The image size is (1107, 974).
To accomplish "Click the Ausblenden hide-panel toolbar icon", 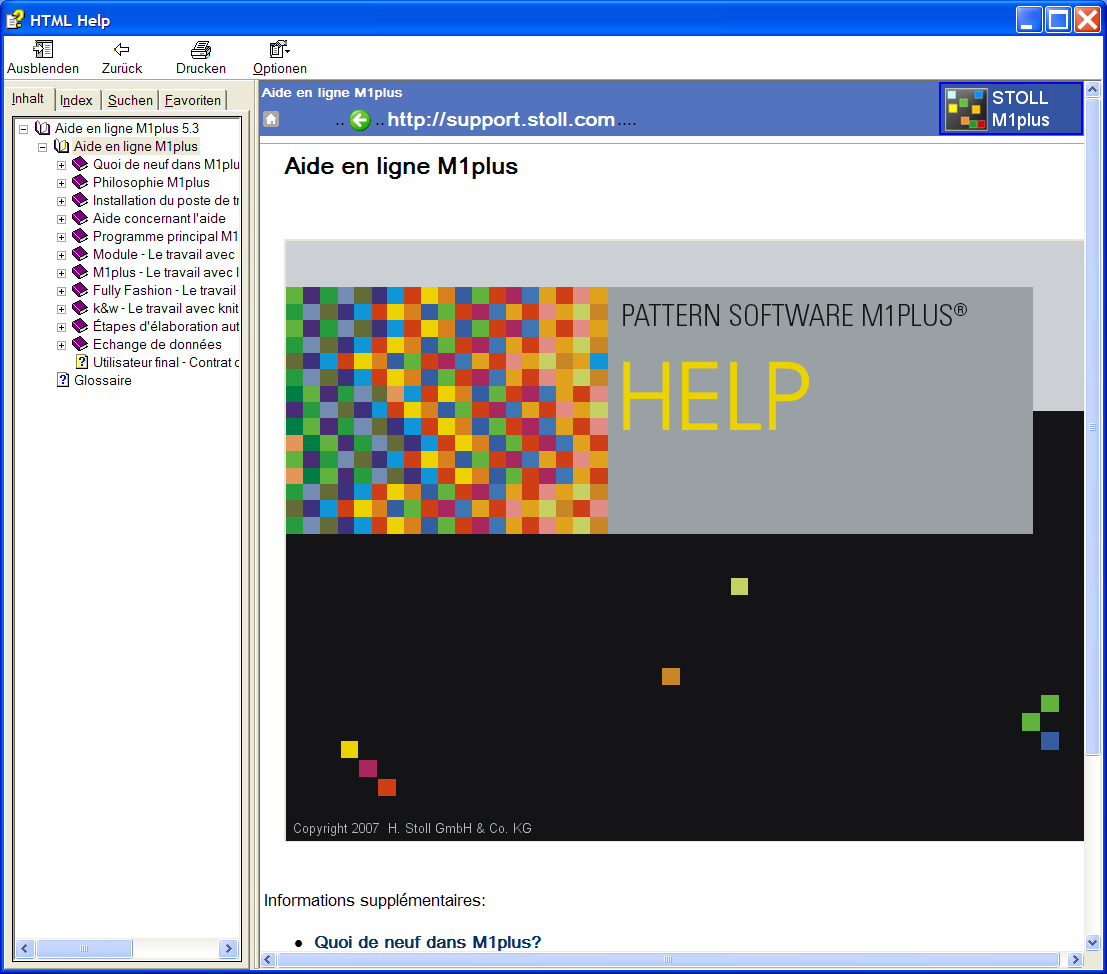I will (43, 49).
